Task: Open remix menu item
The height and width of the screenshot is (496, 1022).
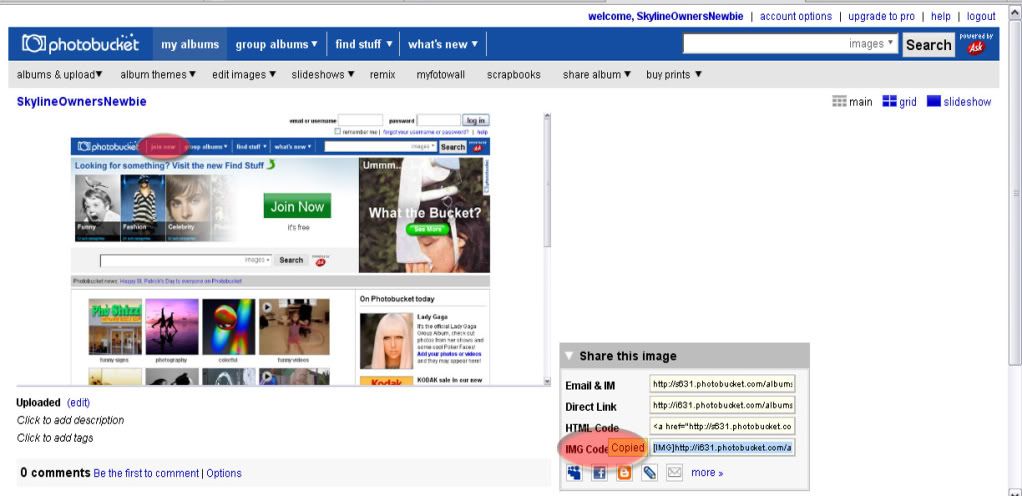Action: 383,74
